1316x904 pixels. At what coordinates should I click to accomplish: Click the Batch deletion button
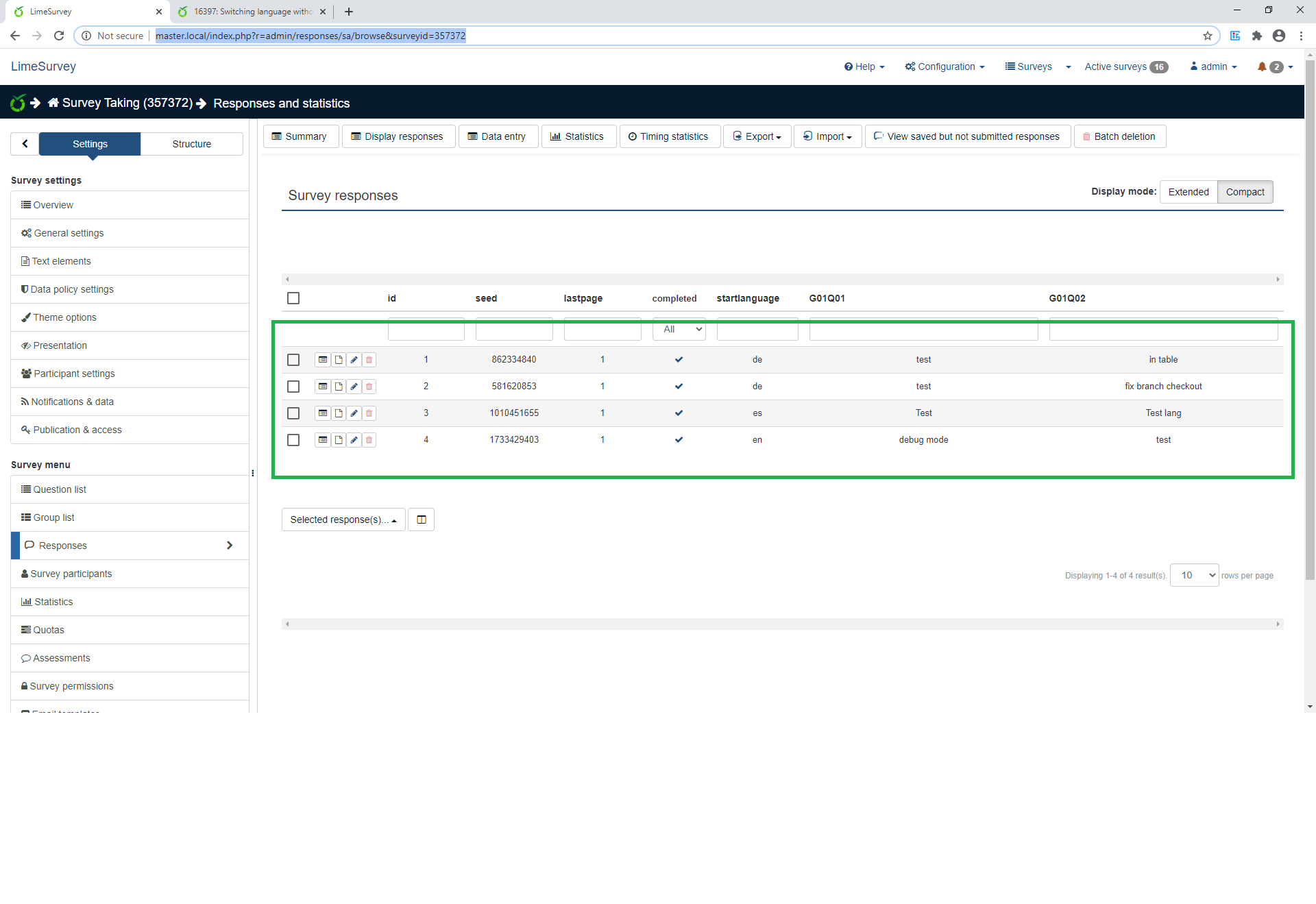coord(1119,136)
